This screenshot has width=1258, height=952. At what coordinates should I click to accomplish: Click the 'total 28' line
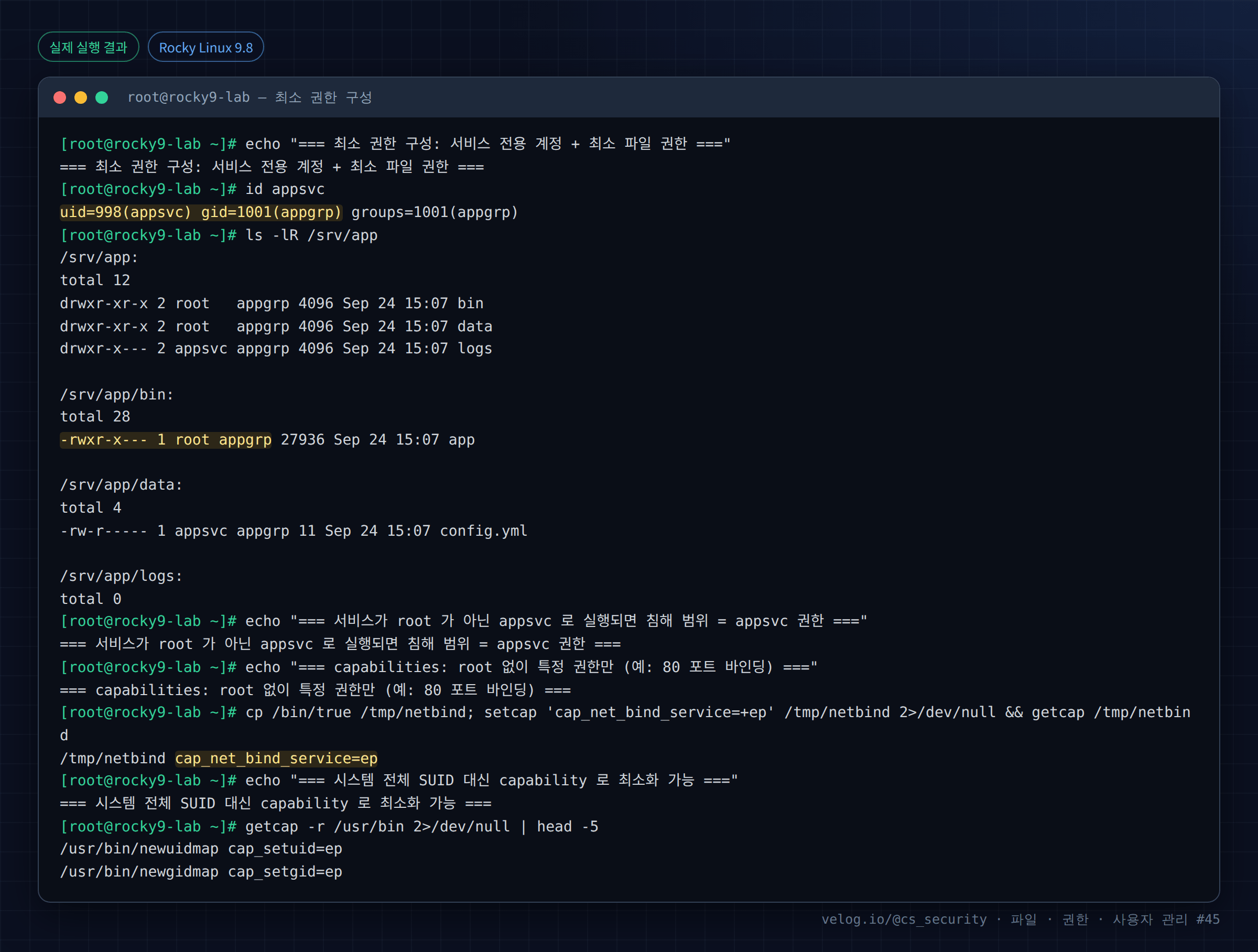(x=95, y=417)
